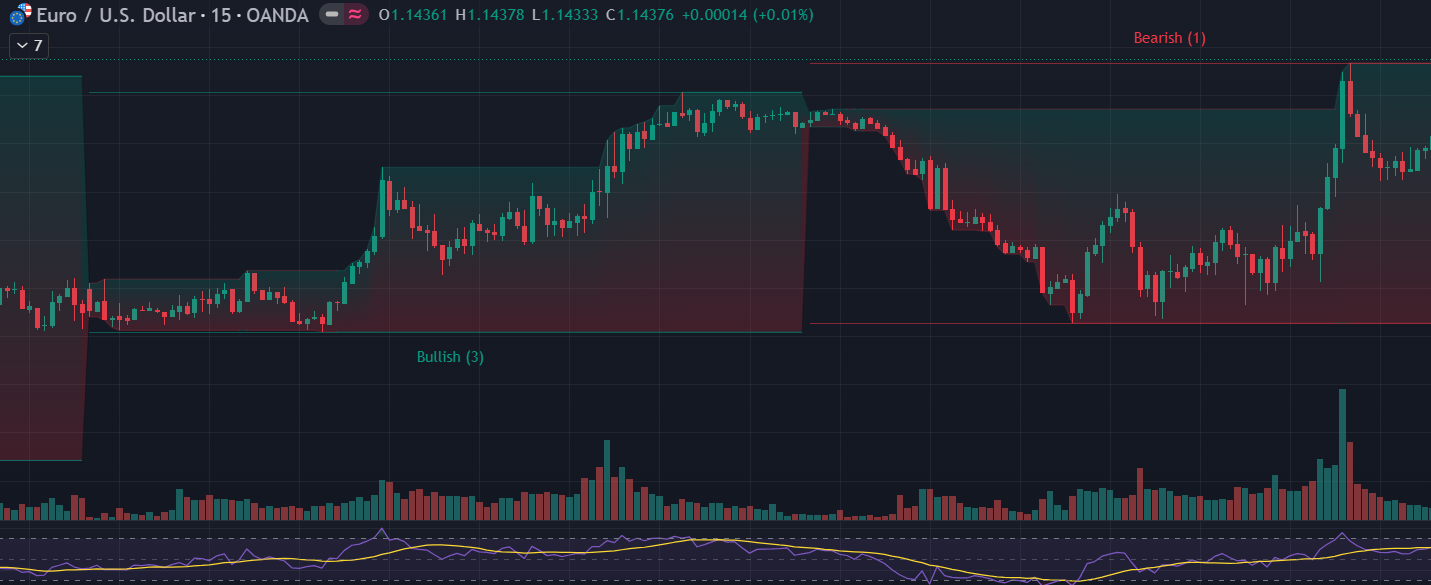Click the Bearish (1) label
Image resolution: width=1431 pixels, height=585 pixels.
tap(1169, 38)
